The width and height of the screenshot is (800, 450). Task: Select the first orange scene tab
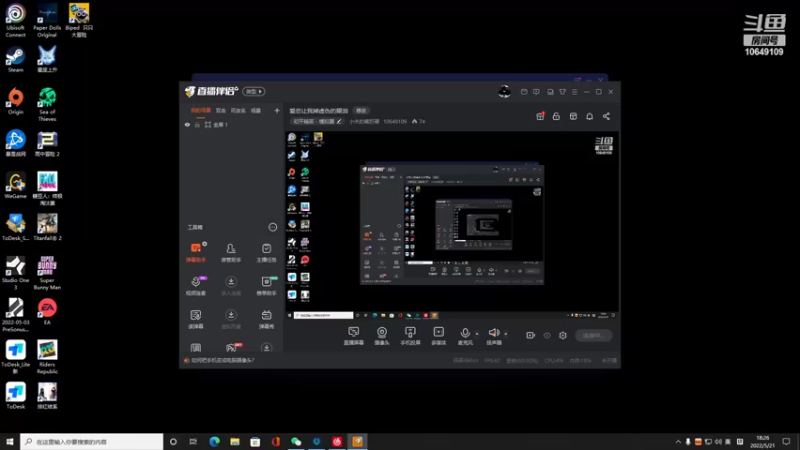click(201, 111)
